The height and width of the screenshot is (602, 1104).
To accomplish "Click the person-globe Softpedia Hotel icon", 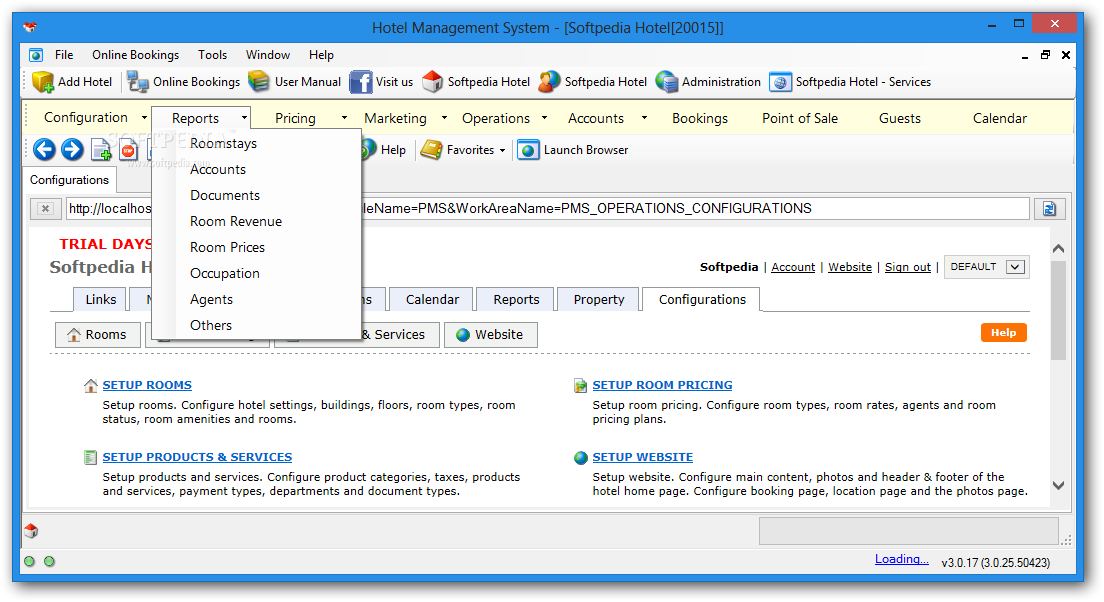I will (549, 82).
